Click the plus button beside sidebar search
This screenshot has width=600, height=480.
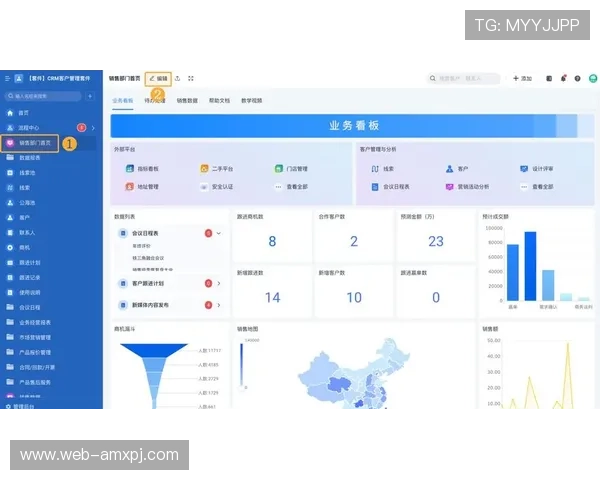click(x=90, y=96)
